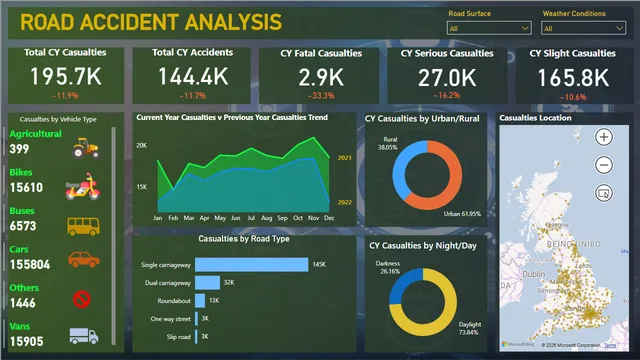
Task: Click the Cars vehicle icon
Action: coord(84,260)
